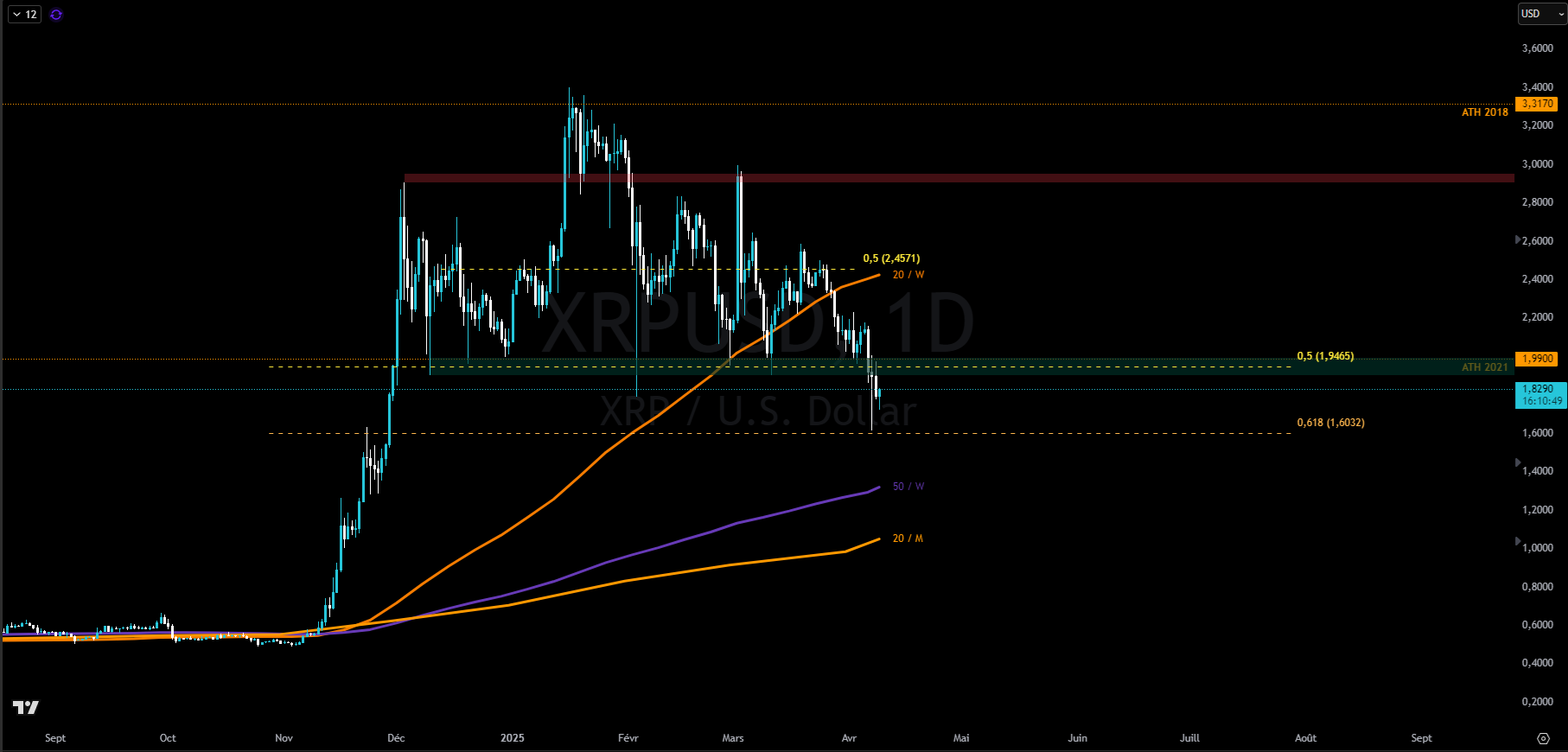Select the orange 3,3170 price label
1568x752 pixels.
(1538, 104)
